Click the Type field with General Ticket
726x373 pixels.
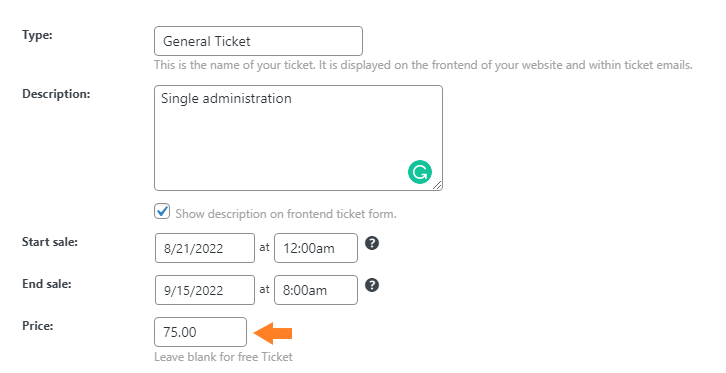point(258,41)
